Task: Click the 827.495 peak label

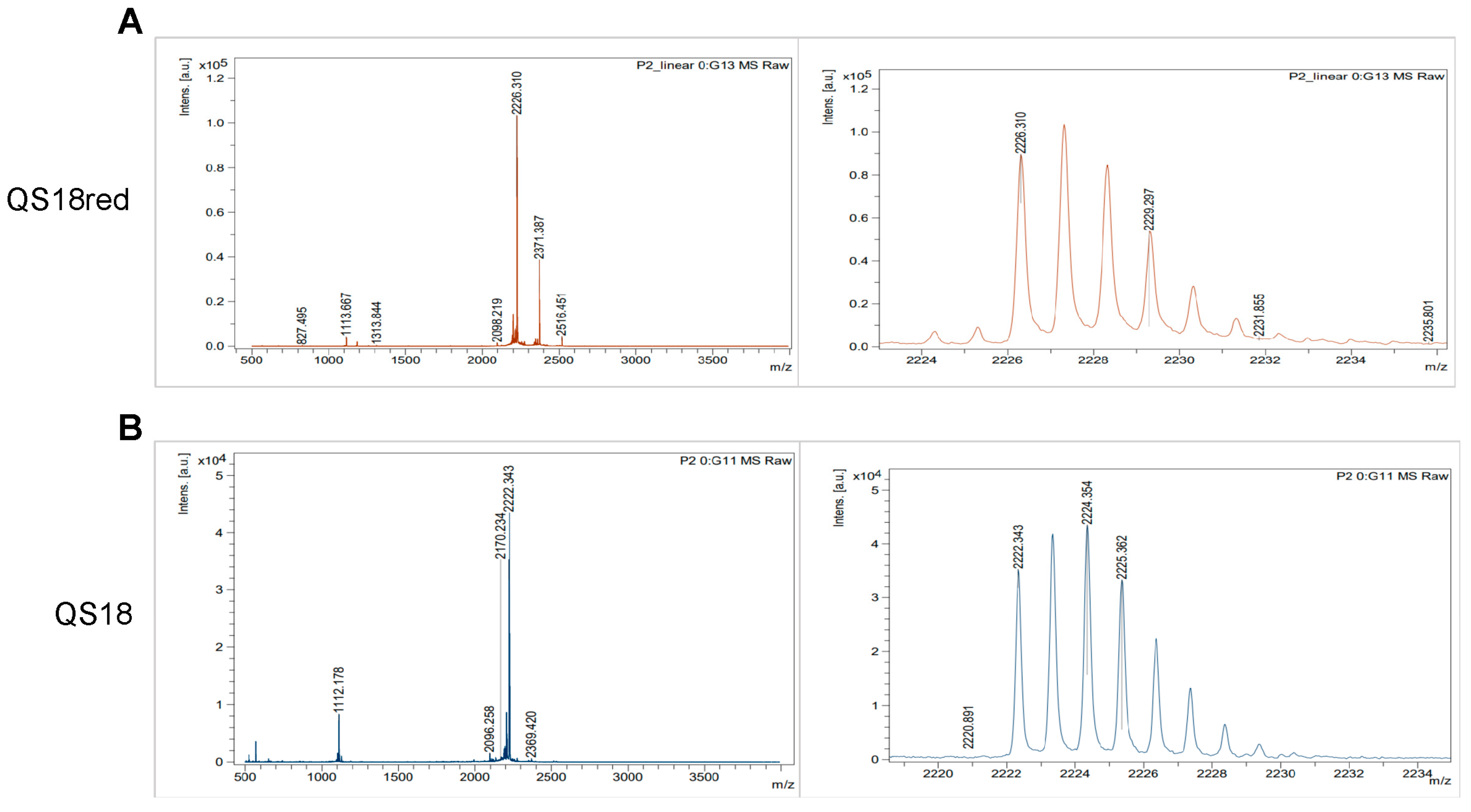Action: click(302, 325)
